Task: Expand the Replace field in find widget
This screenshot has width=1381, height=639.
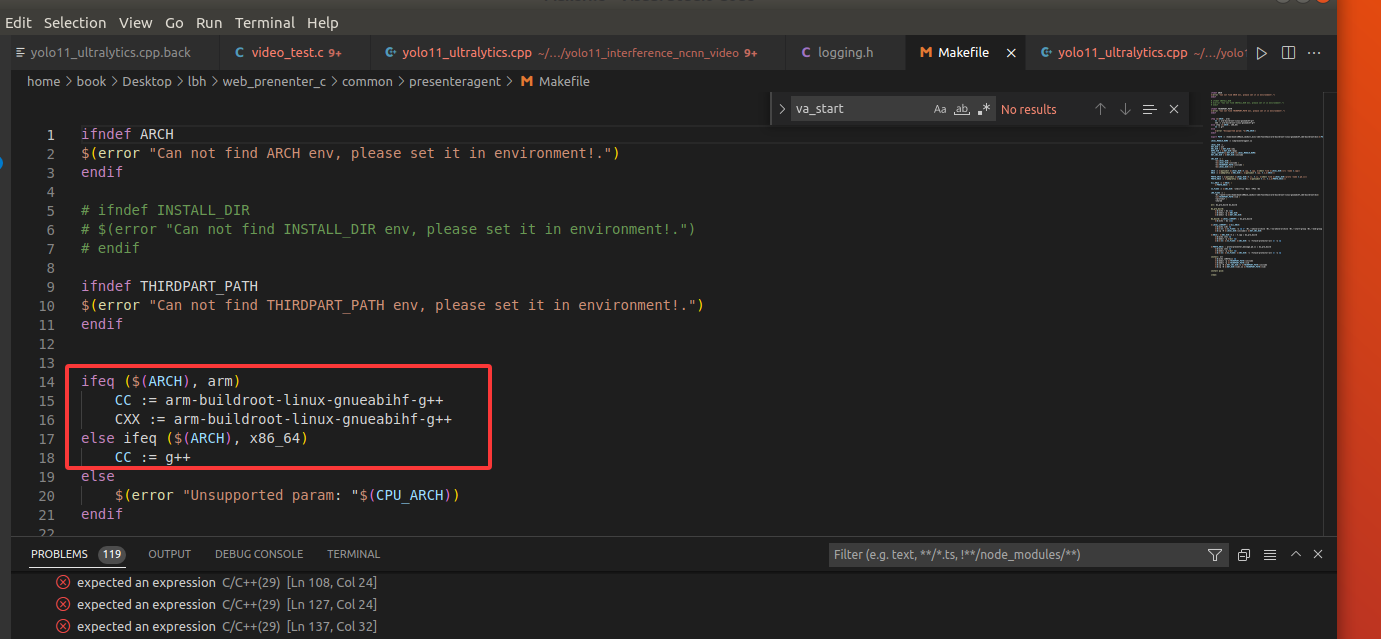Action: (782, 109)
